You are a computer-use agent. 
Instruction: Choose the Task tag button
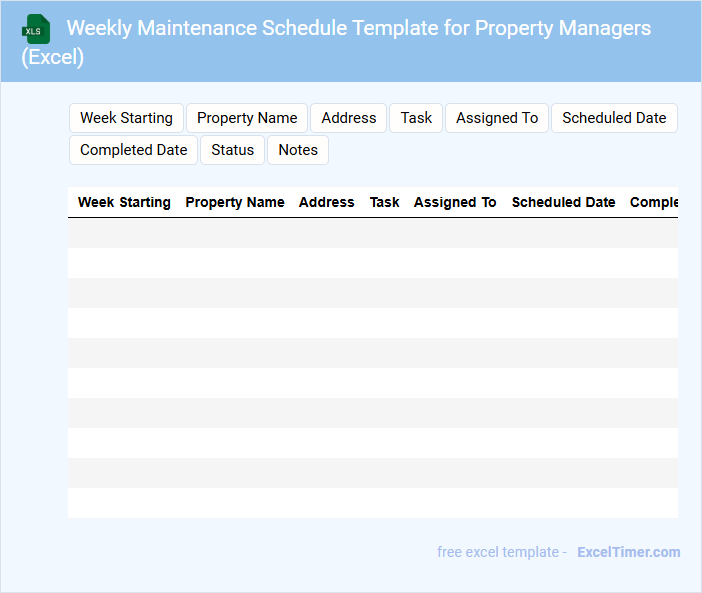point(416,118)
